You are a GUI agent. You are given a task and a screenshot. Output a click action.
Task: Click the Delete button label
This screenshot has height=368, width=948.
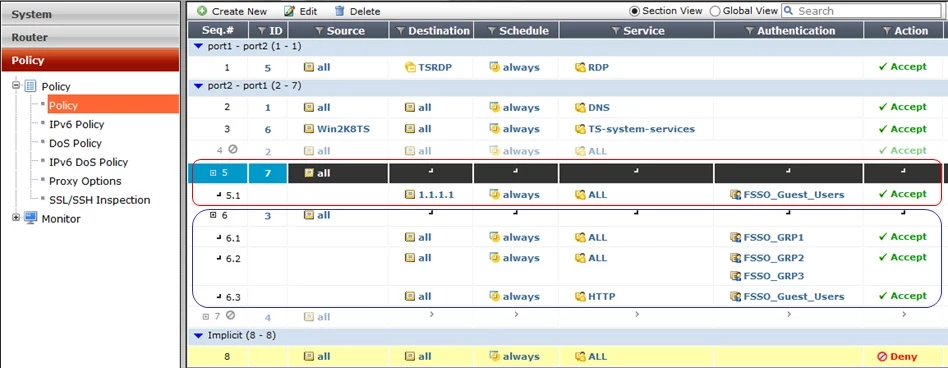pos(365,11)
